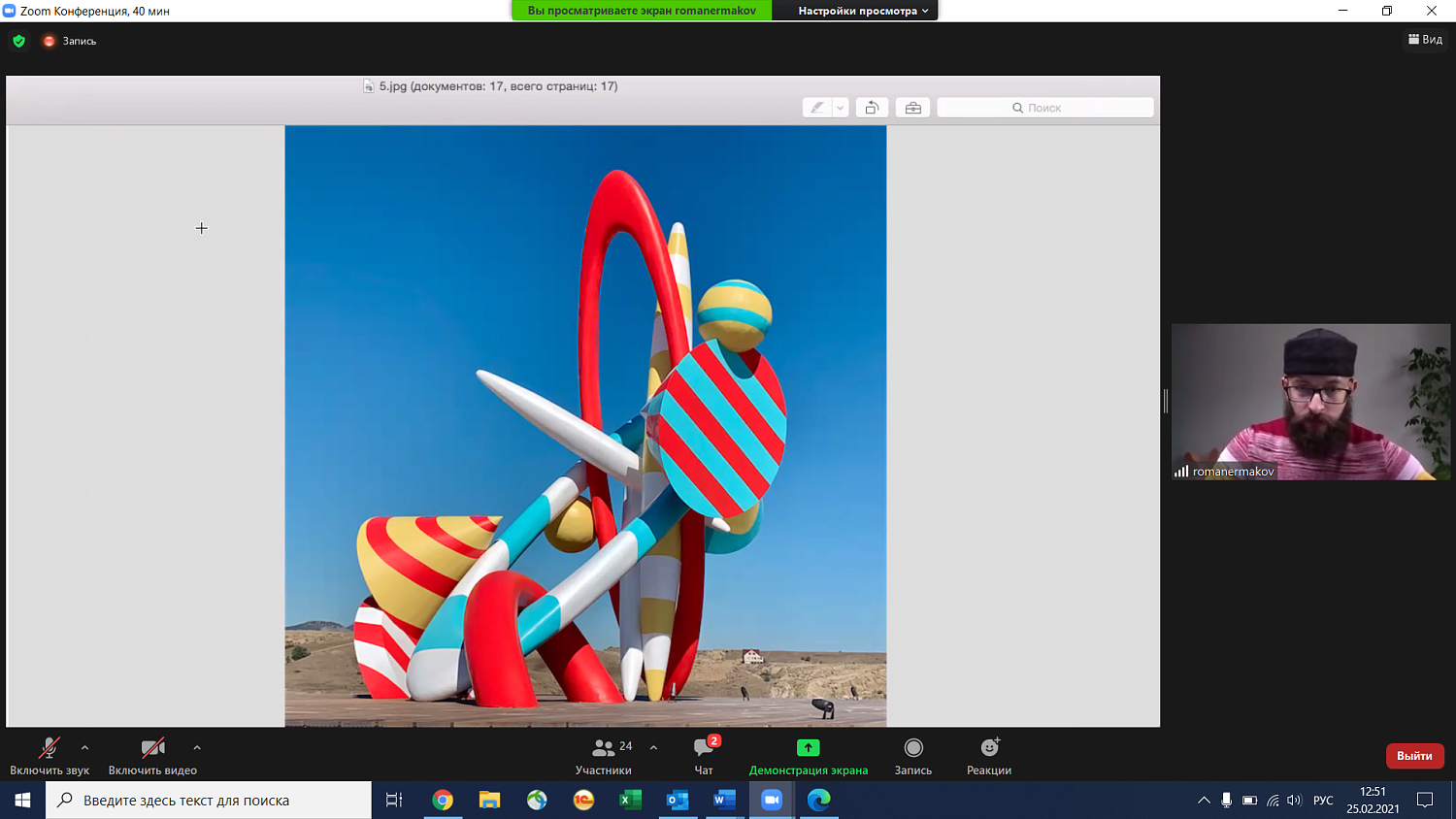Unmute microphone with Включить звук
The height and width of the screenshot is (819, 1456).
(x=50, y=756)
